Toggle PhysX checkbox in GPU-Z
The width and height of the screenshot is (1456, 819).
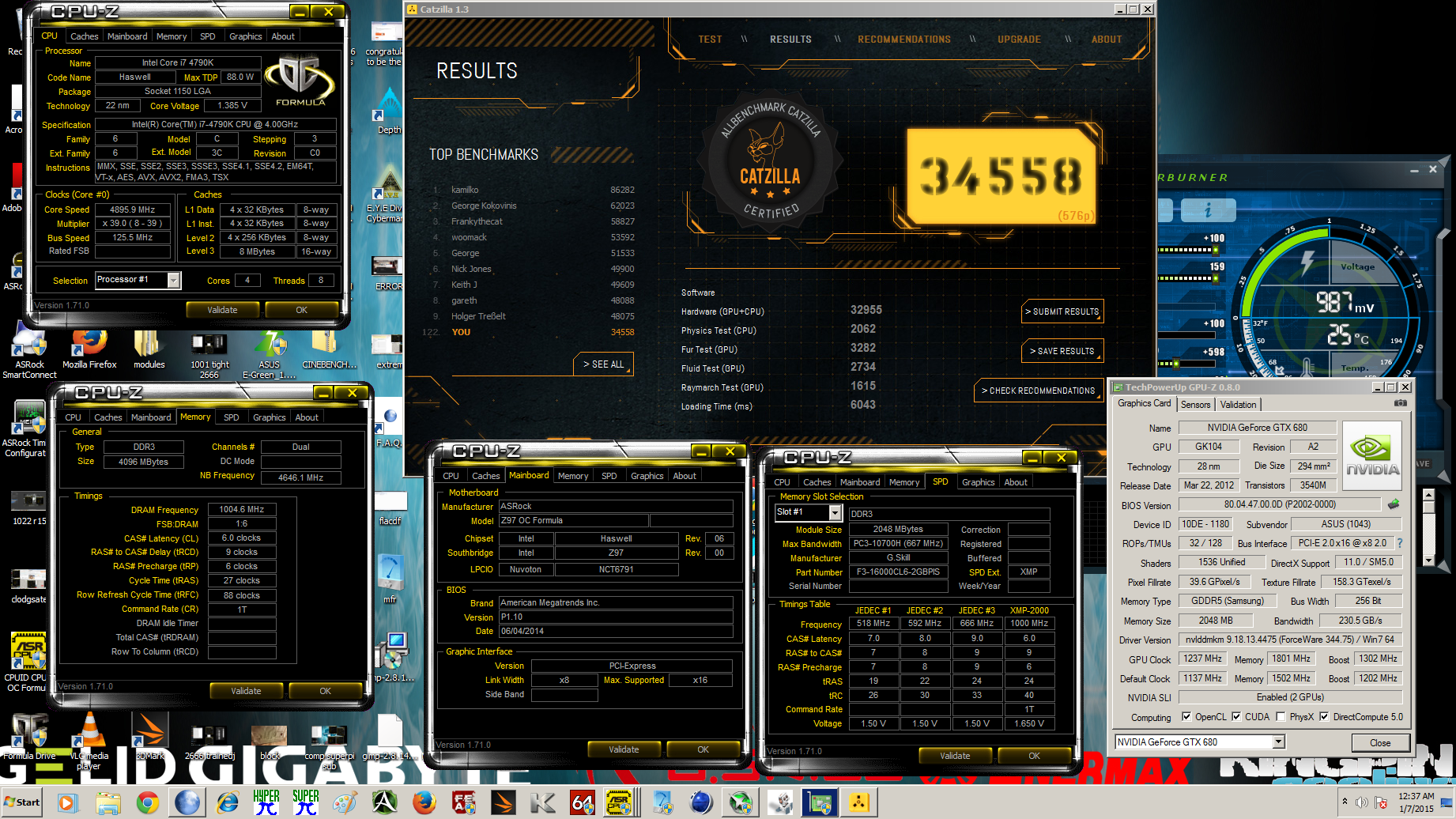[1281, 717]
